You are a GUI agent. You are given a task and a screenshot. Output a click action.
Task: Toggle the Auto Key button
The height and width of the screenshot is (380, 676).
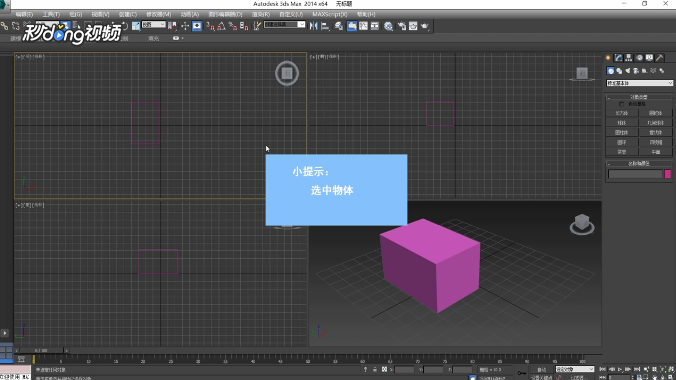(x=541, y=370)
